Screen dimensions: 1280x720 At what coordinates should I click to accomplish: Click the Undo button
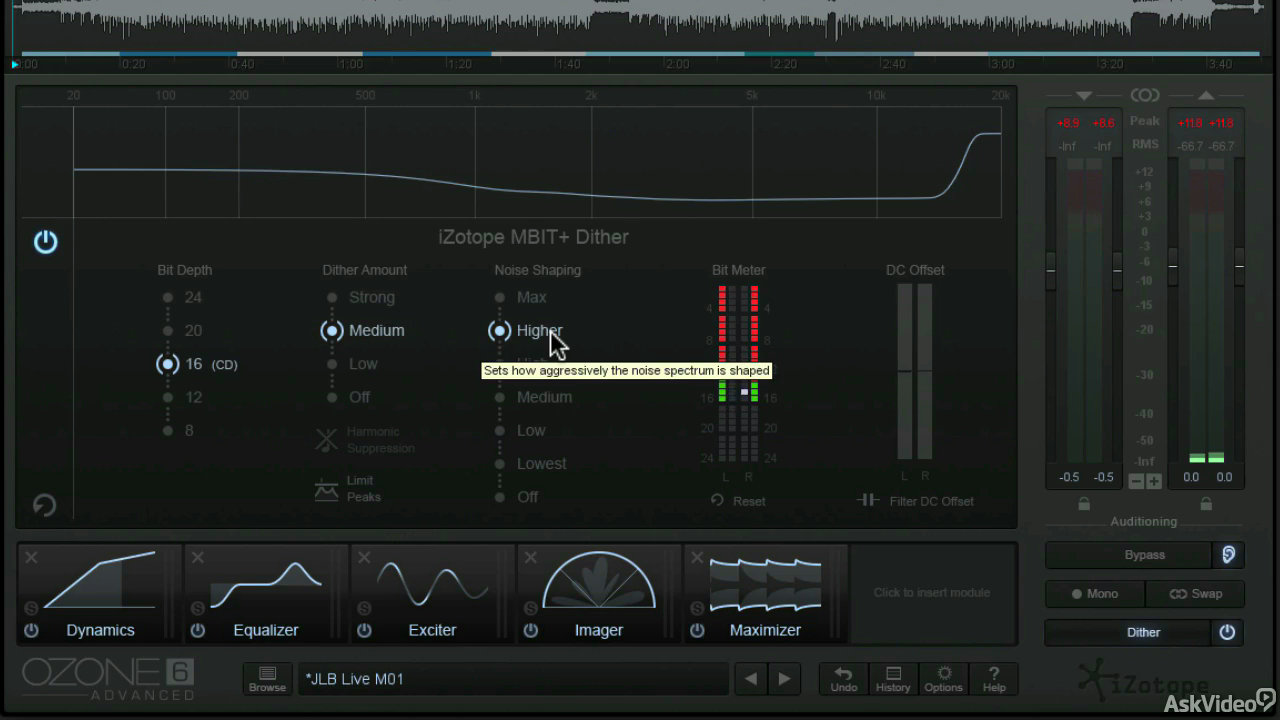coord(844,679)
